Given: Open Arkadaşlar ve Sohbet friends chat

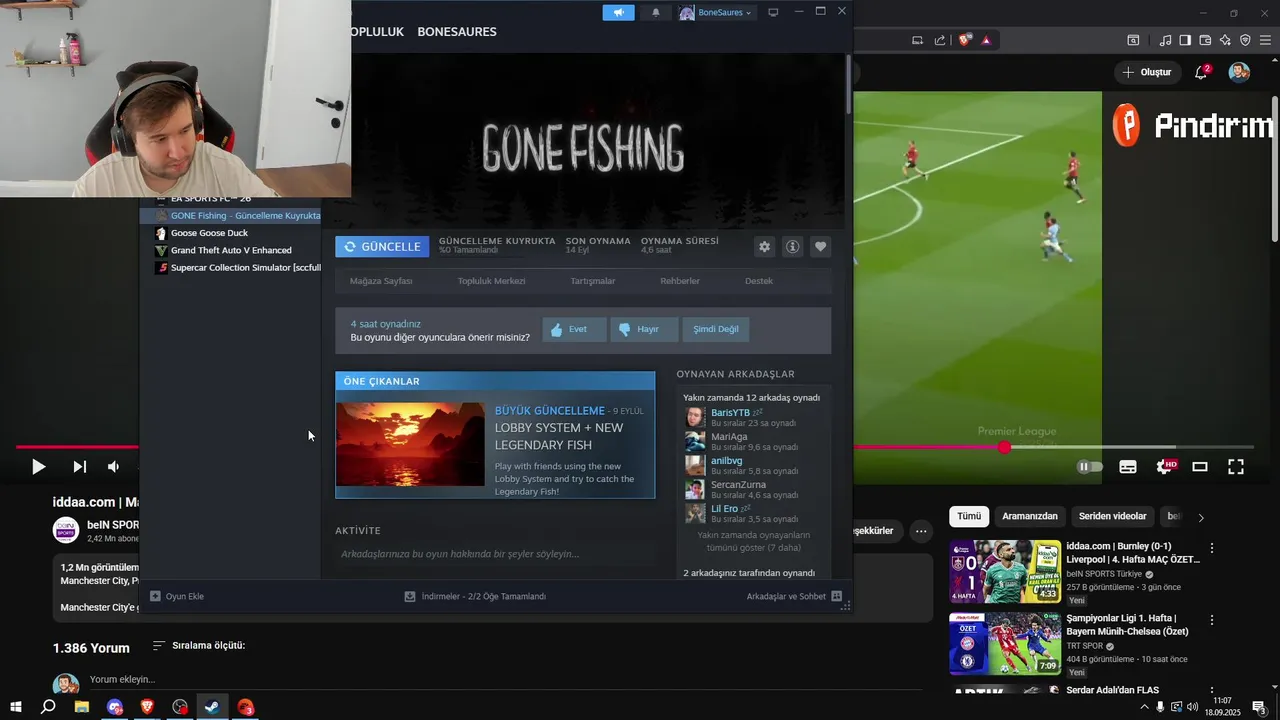Looking at the screenshot, I should [x=794, y=596].
